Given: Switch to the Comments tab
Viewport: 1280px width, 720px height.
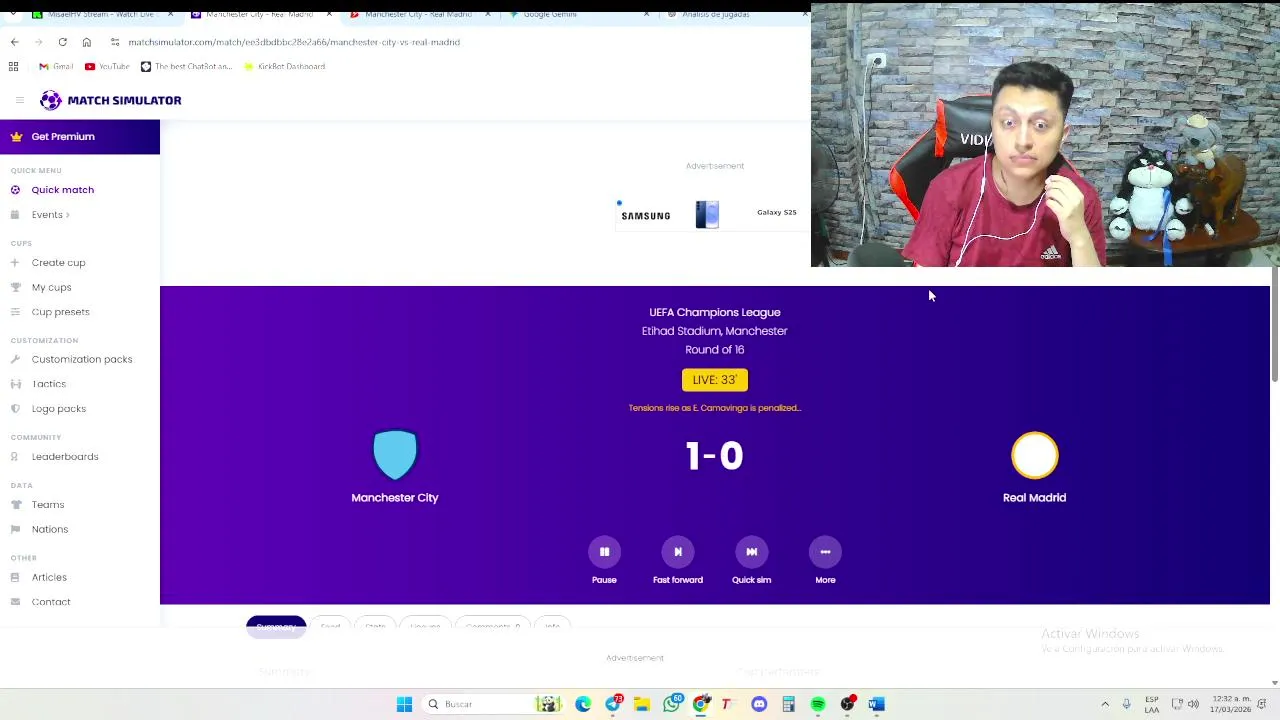Looking at the screenshot, I should (x=492, y=627).
